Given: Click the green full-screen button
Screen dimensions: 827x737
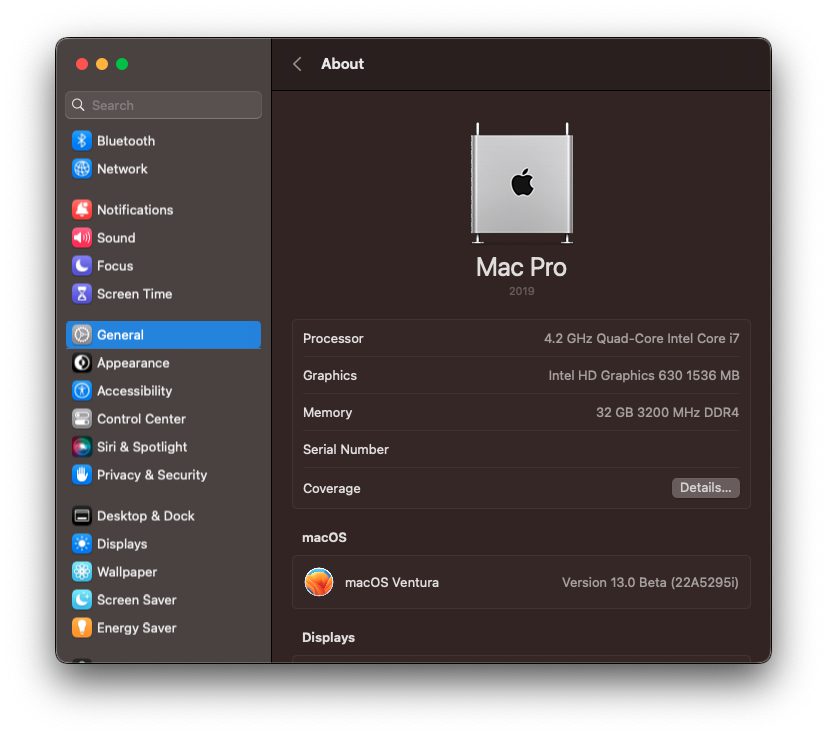Looking at the screenshot, I should (122, 64).
